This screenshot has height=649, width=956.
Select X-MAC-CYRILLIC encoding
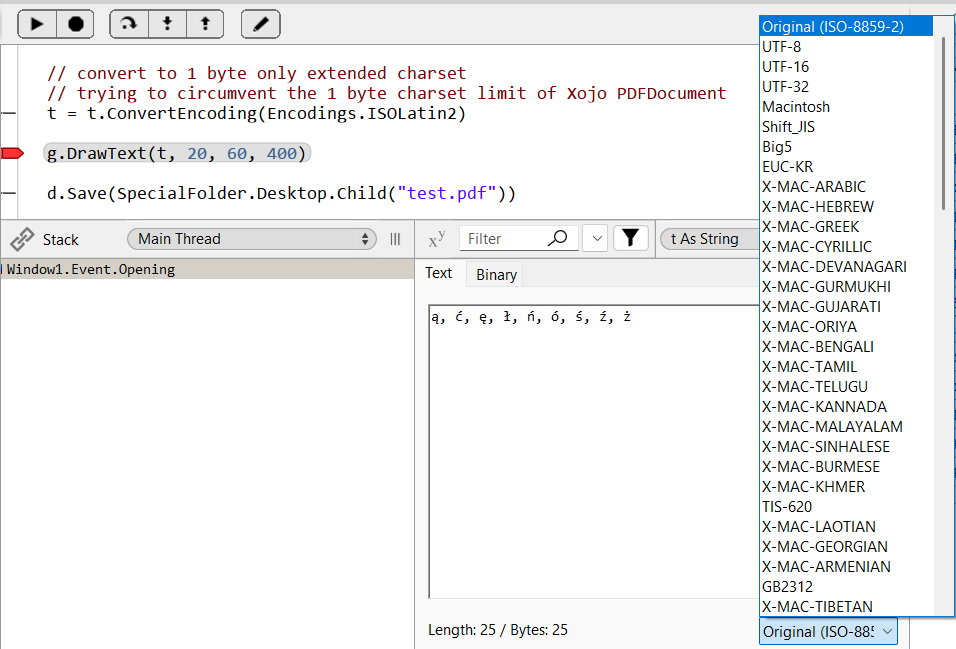click(846, 247)
